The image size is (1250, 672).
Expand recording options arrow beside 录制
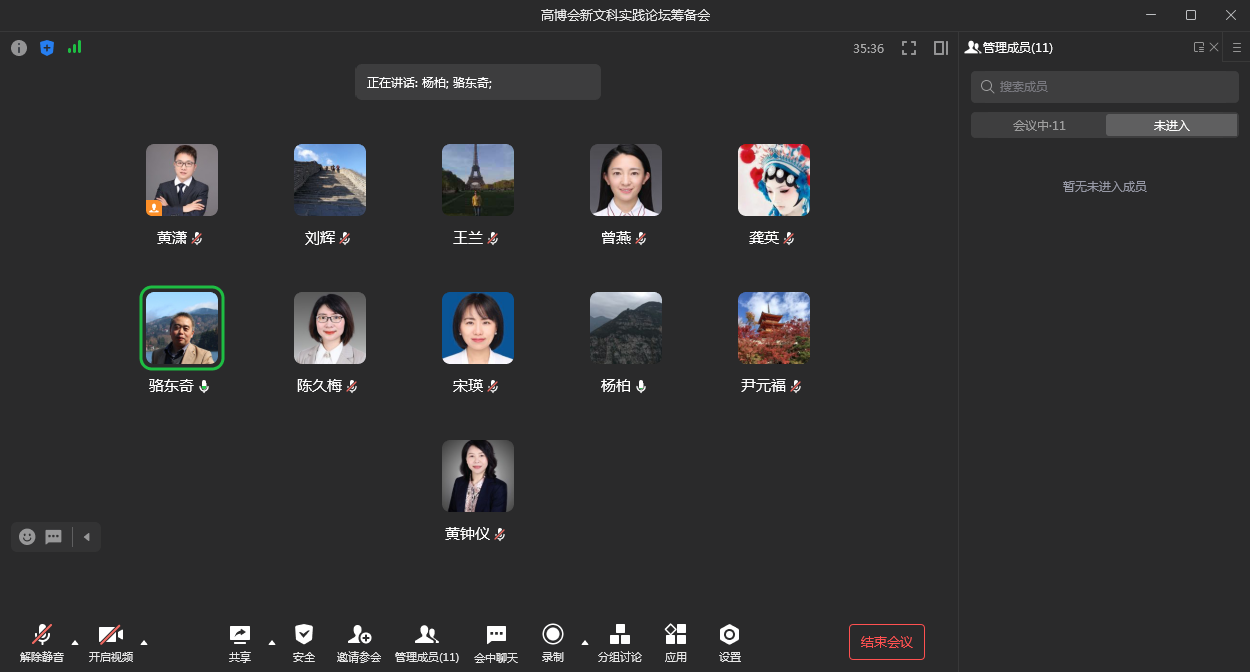point(585,642)
